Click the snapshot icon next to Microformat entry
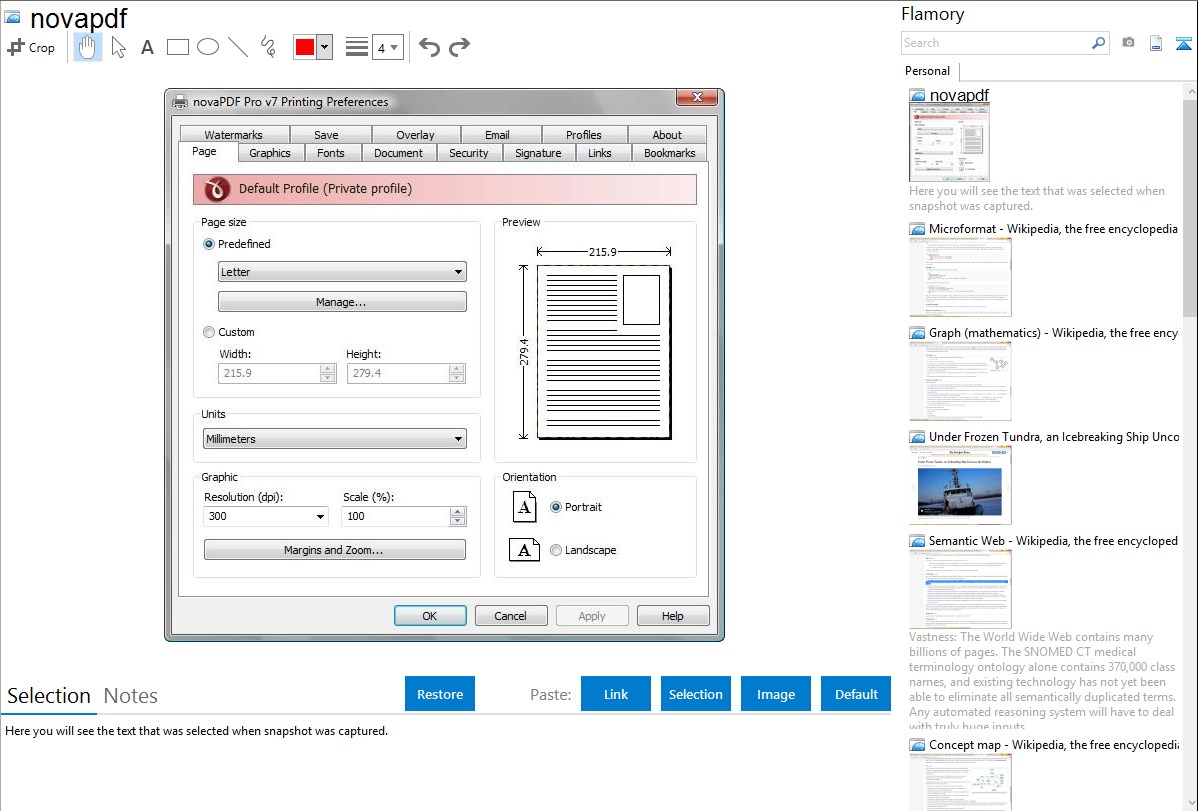1198x811 pixels. tap(917, 229)
